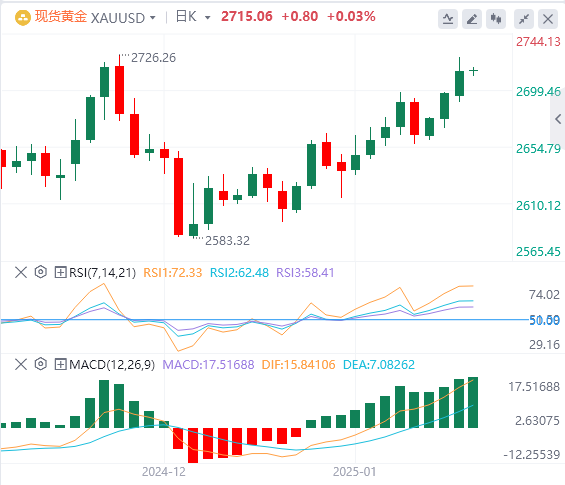Expand the RSI panel with the plus icon
The width and height of the screenshot is (565, 485).
coord(60,272)
